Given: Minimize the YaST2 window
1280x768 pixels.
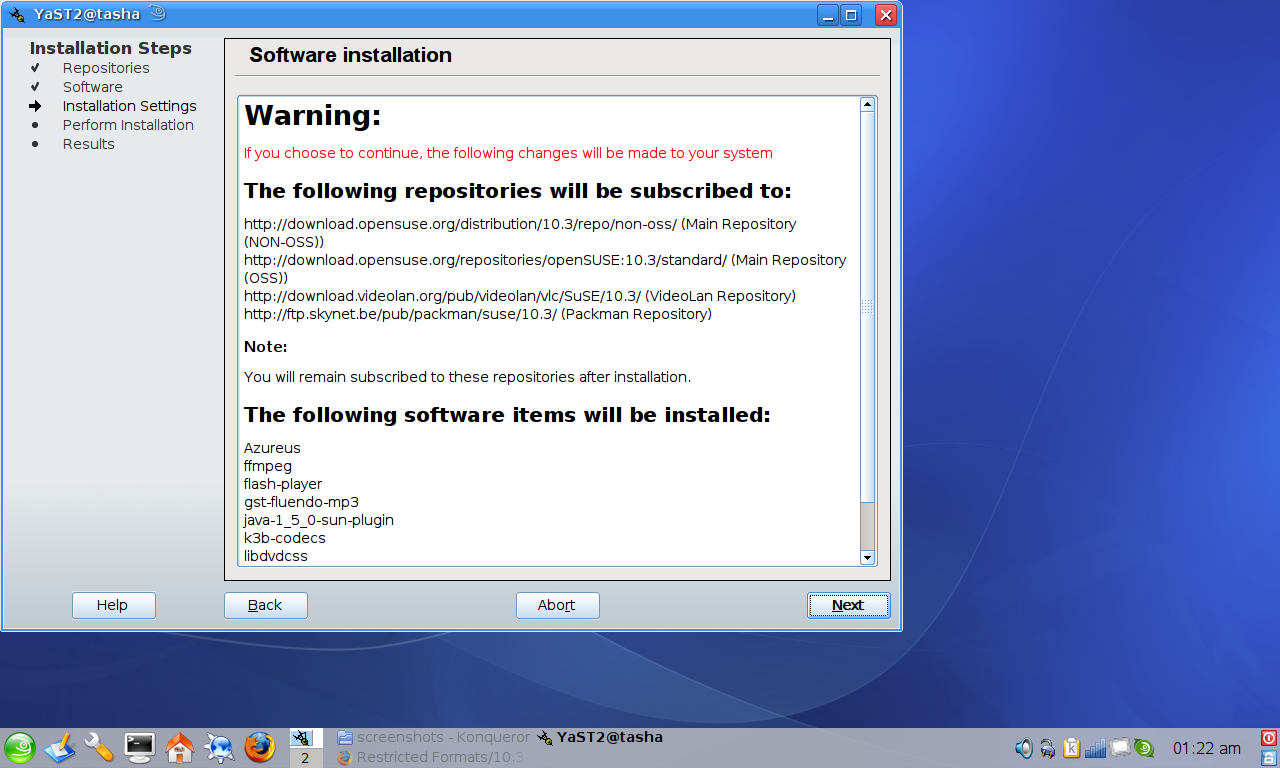Looking at the screenshot, I should click(828, 14).
